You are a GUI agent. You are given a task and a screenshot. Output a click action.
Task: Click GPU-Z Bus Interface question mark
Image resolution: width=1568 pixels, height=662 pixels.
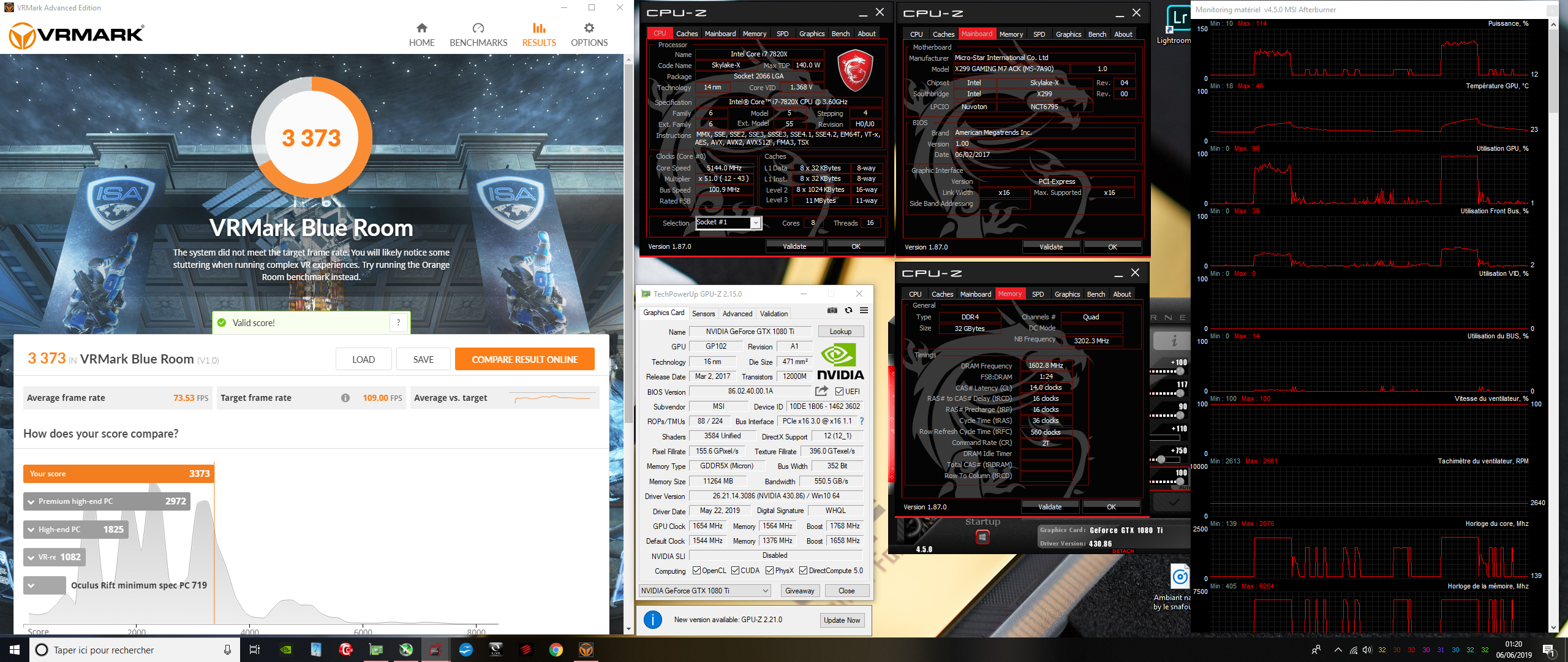[862, 421]
